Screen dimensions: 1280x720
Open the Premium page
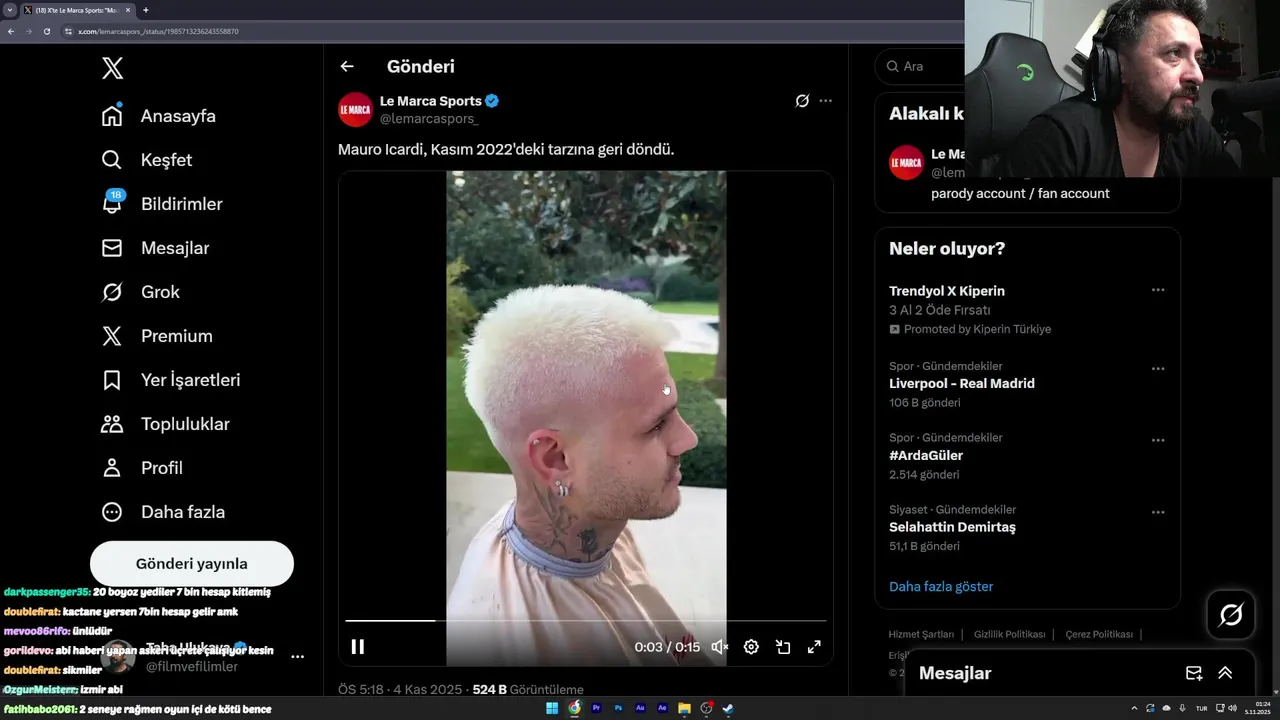tap(157, 336)
